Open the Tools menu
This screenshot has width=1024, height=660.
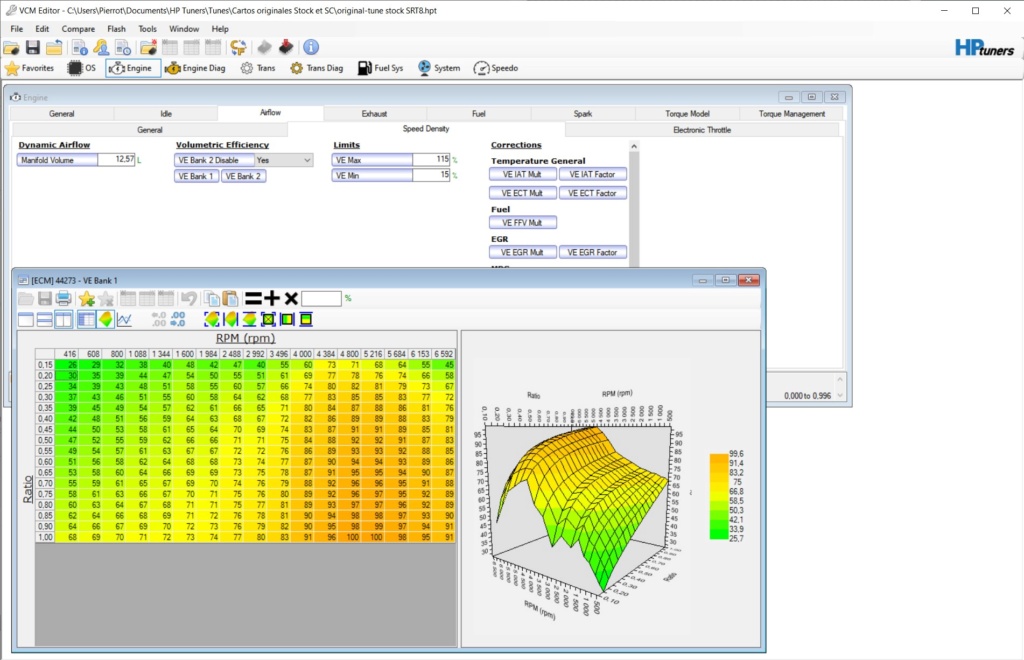[148, 29]
